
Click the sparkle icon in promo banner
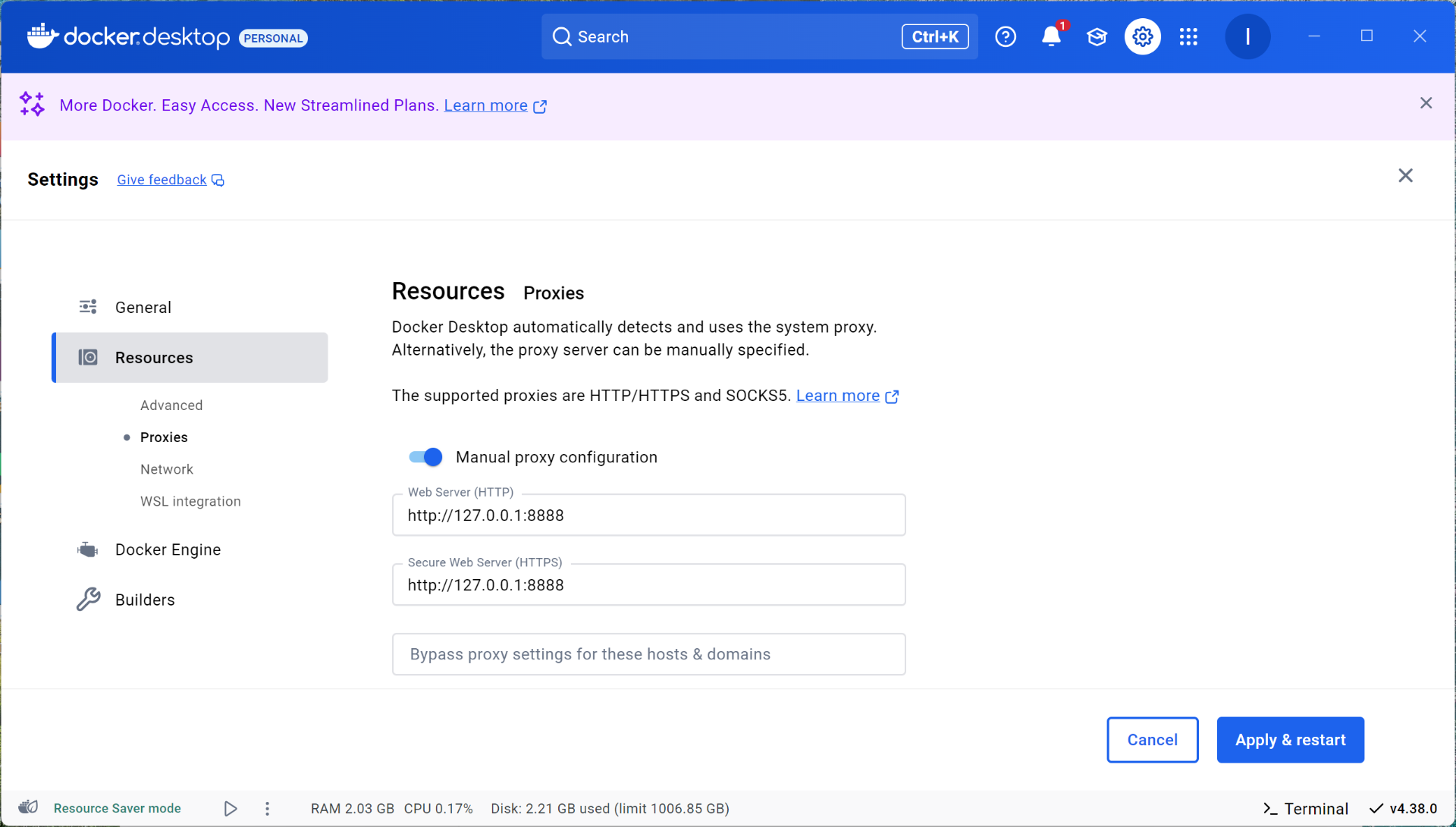pyautogui.click(x=32, y=104)
